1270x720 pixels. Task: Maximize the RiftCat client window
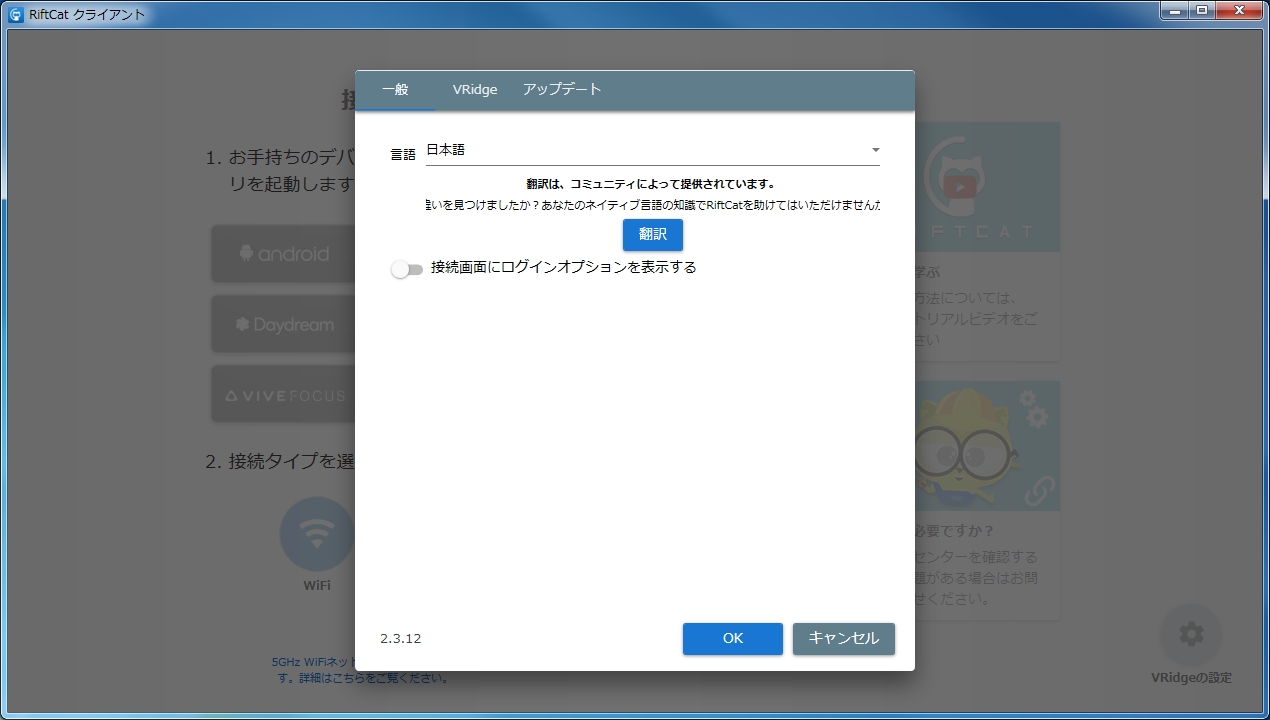point(1202,10)
